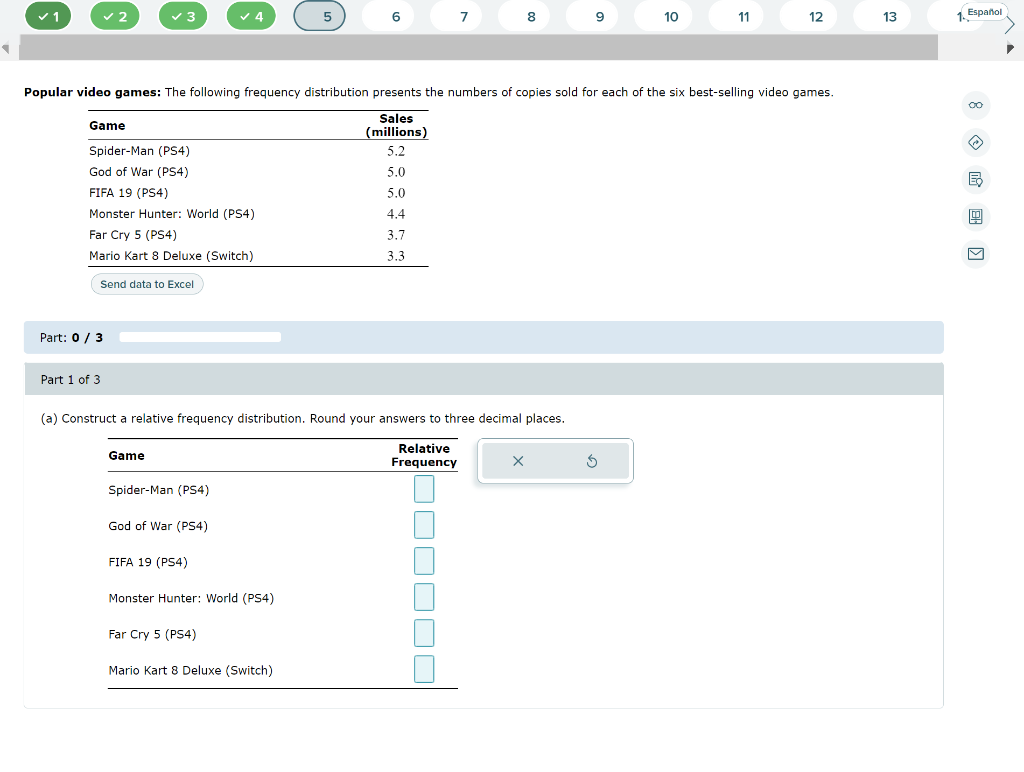The width and height of the screenshot is (1024, 772).
Task: Click the Spider-Man relative frequency input box
Action: [x=424, y=489]
